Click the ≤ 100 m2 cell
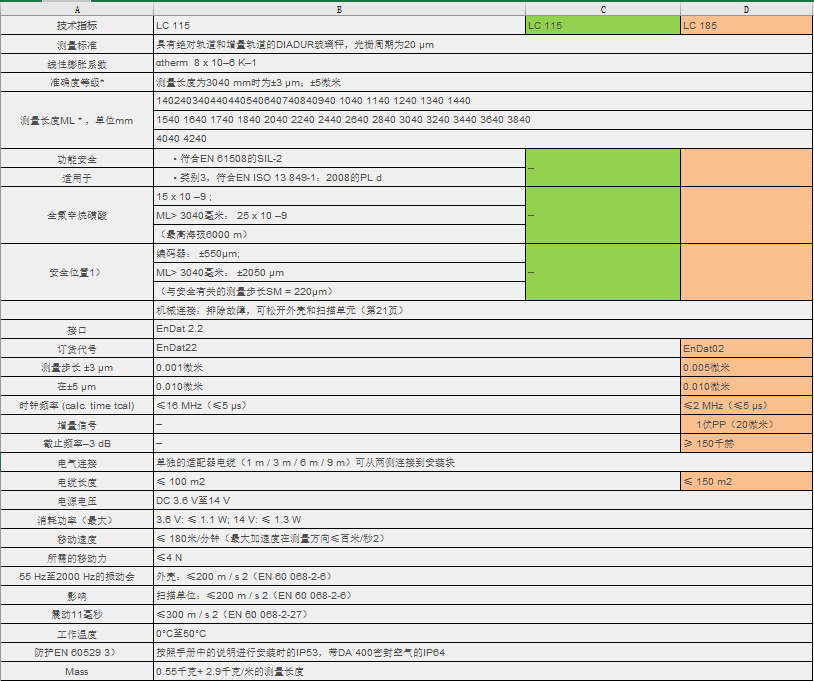814x681 pixels. [417, 481]
